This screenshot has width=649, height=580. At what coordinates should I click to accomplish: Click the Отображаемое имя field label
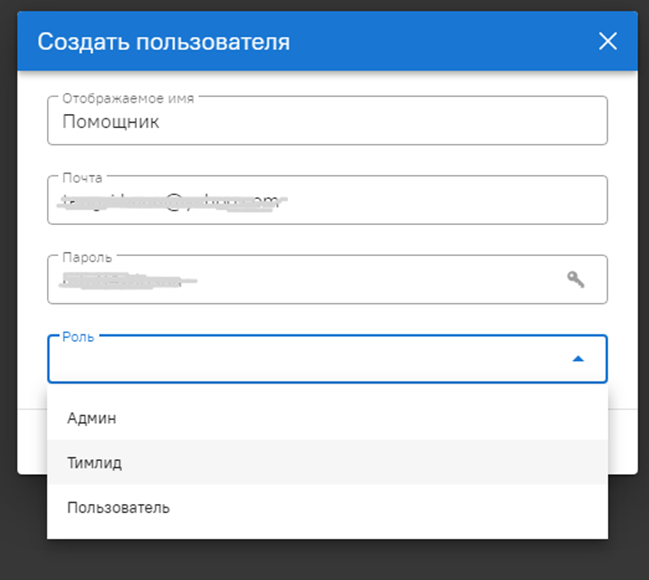(128, 99)
